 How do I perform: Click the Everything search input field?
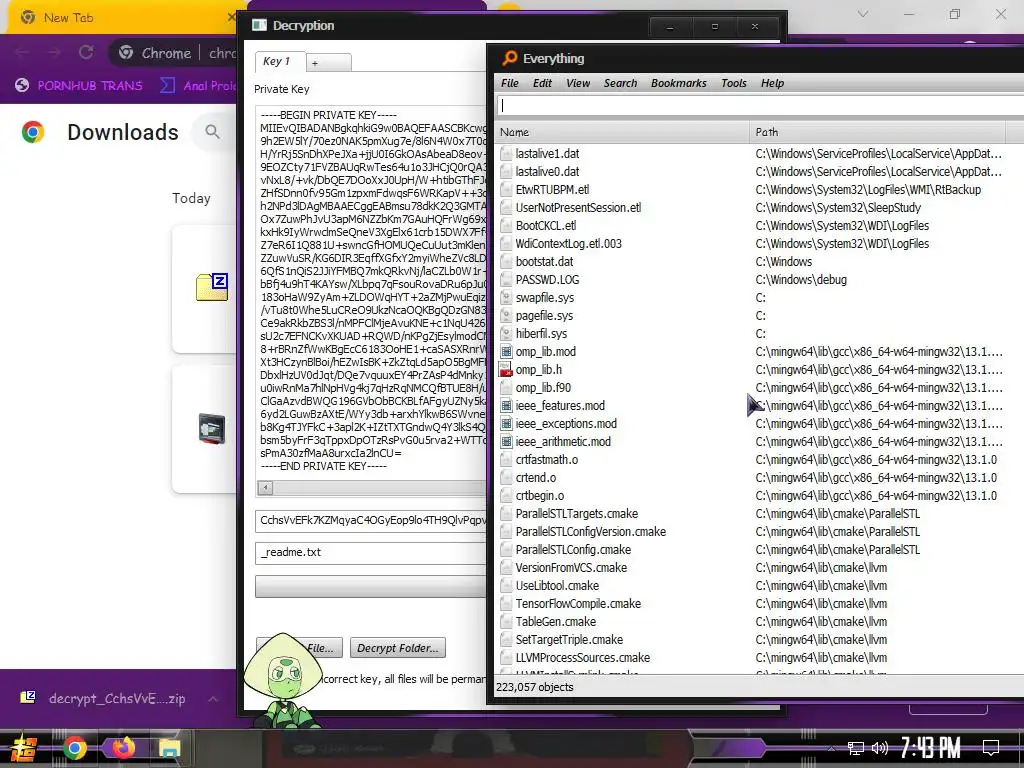pos(760,106)
